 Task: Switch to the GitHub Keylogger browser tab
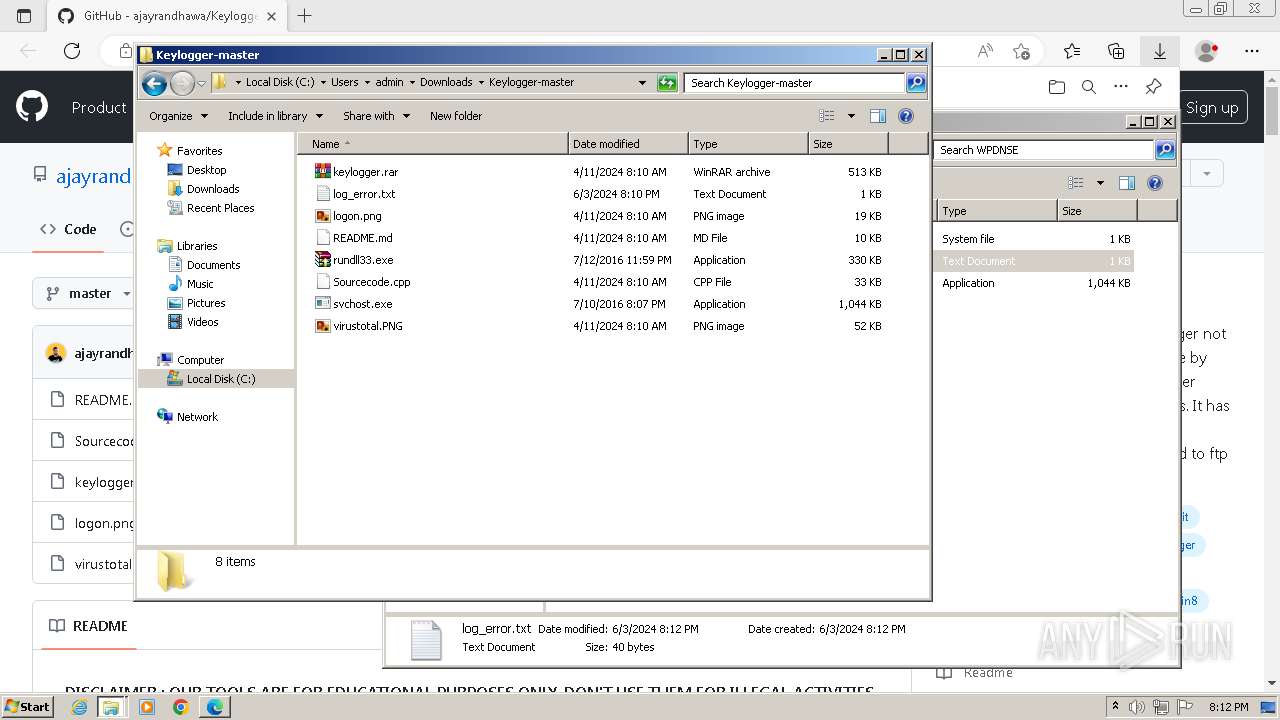pos(170,16)
